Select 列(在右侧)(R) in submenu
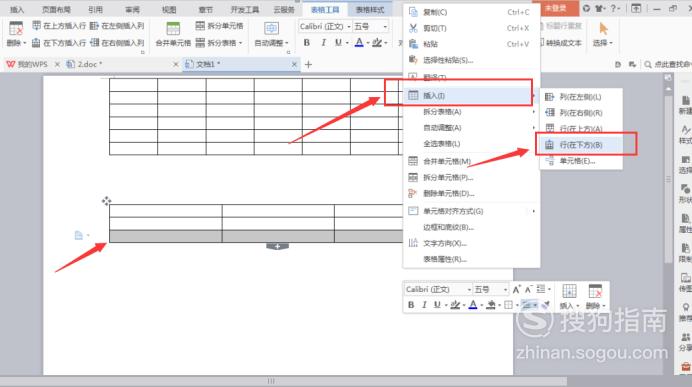 (581, 113)
